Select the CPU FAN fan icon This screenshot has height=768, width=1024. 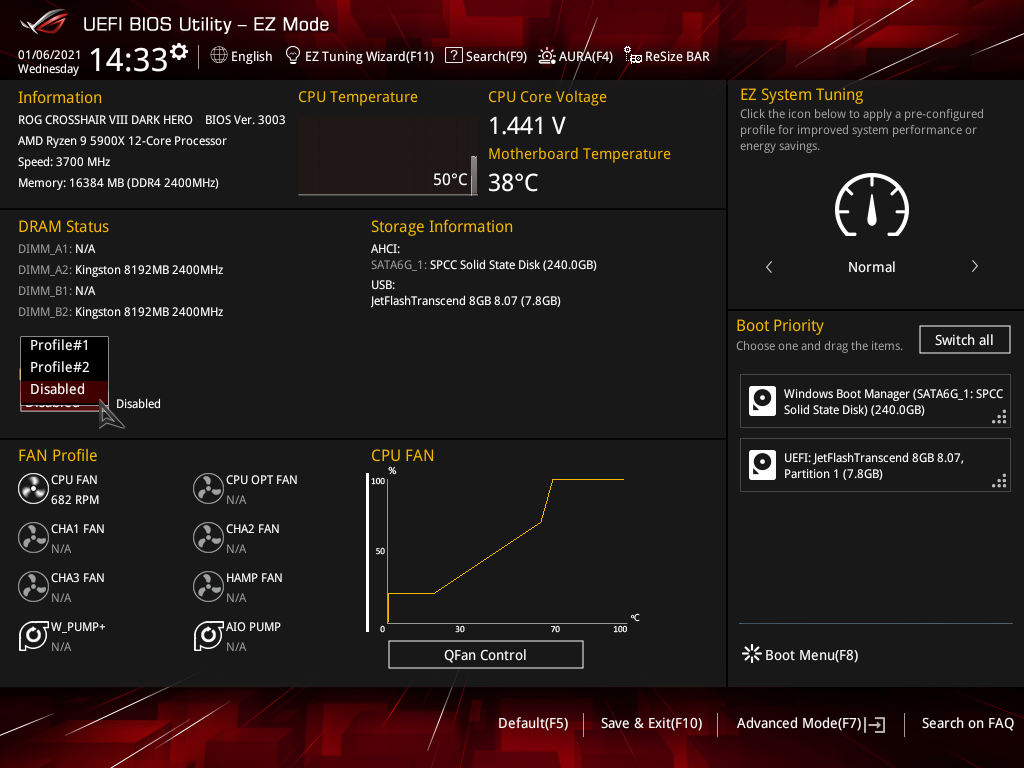tap(33, 488)
